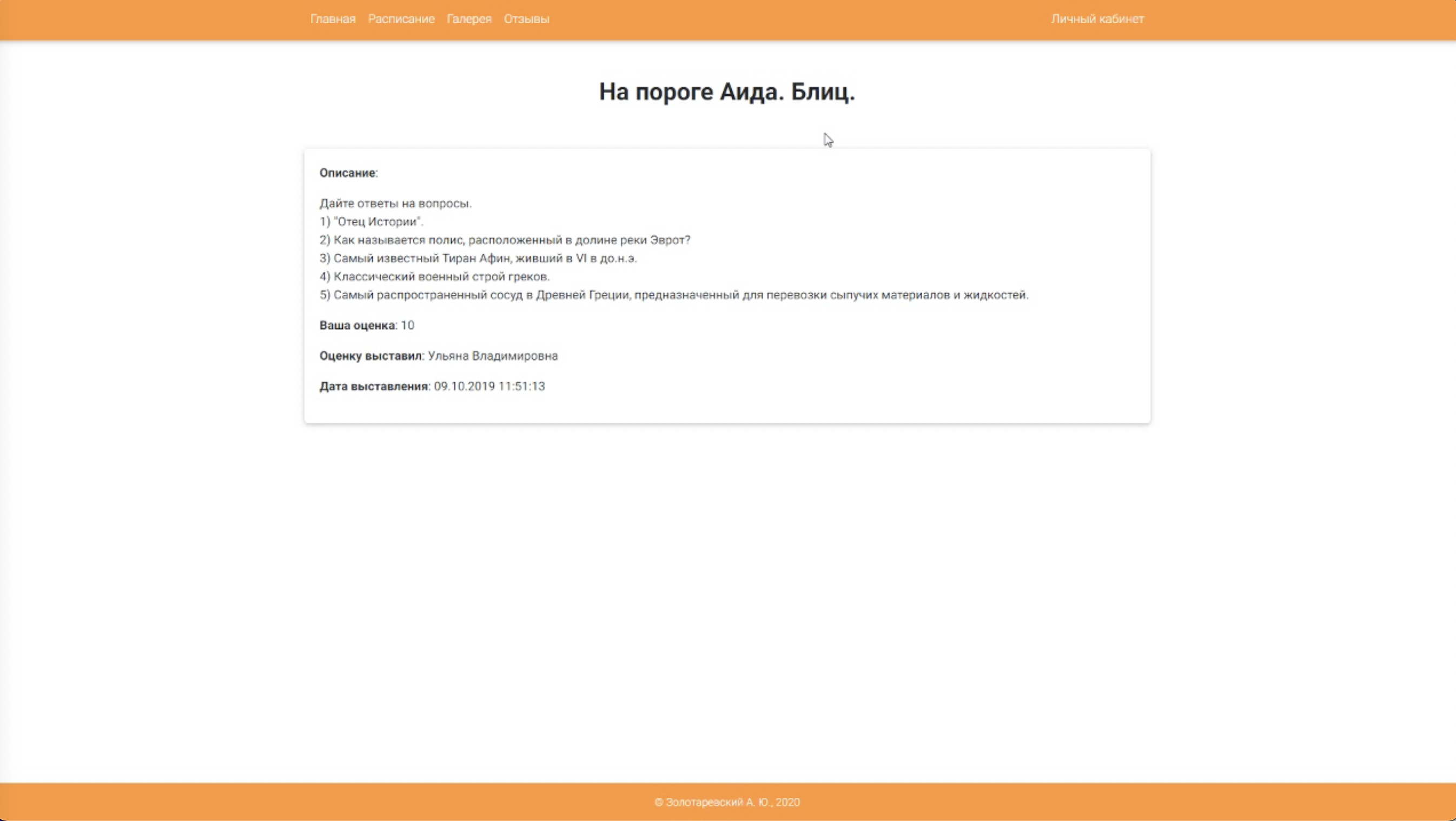Click the heading На пороге Аида. Блиц.
The height and width of the screenshot is (821, 1456).
[727, 91]
